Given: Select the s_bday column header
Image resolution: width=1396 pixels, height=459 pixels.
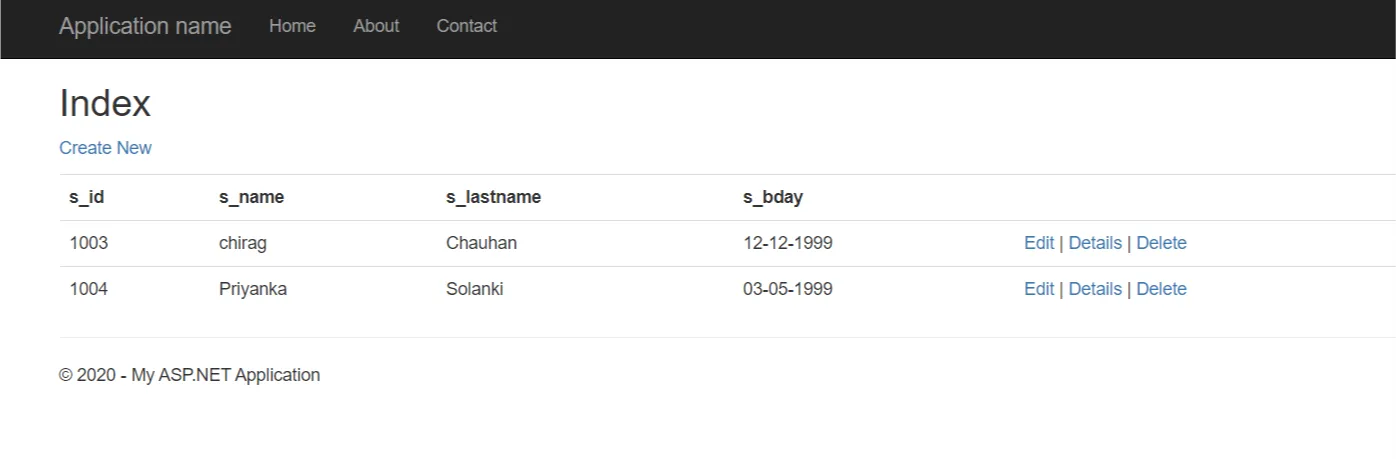Looking at the screenshot, I should coord(773,197).
